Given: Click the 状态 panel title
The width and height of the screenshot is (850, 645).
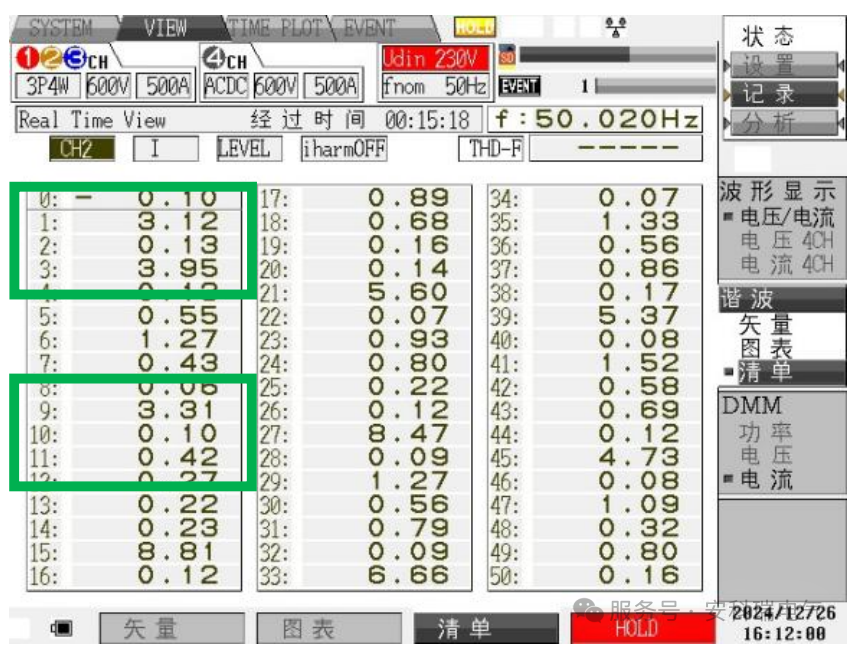Looking at the screenshot, I should click(768, 36).
